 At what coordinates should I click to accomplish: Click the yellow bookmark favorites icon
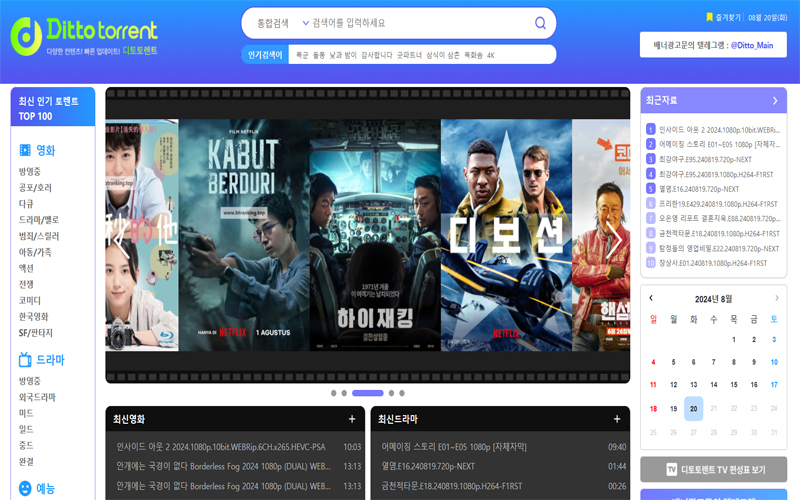[709, 17]
